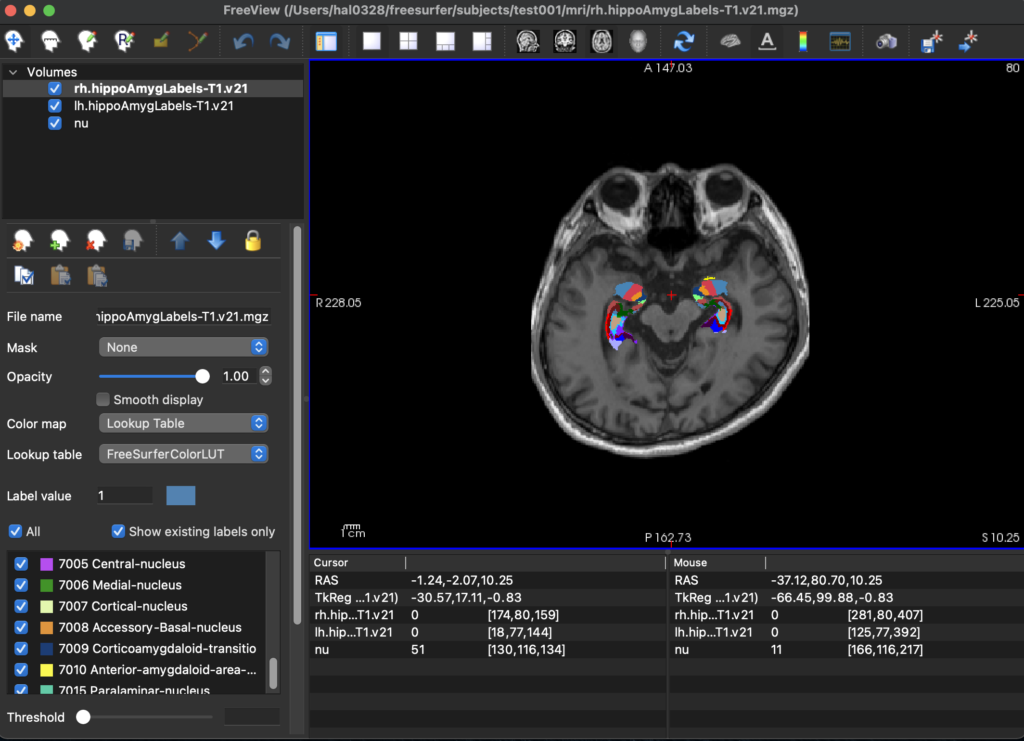Select the 3D head view icon
Viewport: 1024px width, 741px height.
tap(637, 41)
